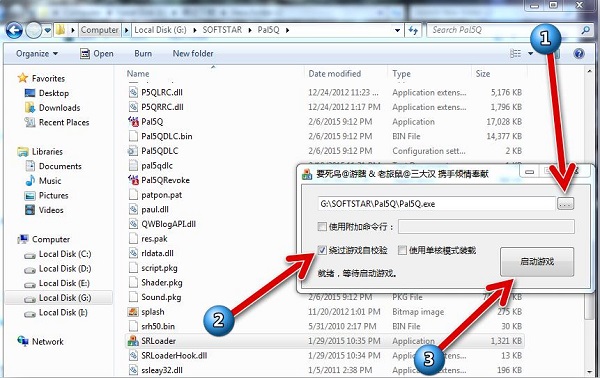Sort by the Name column header
Screen dimensions: 600x378
(138, 73)
